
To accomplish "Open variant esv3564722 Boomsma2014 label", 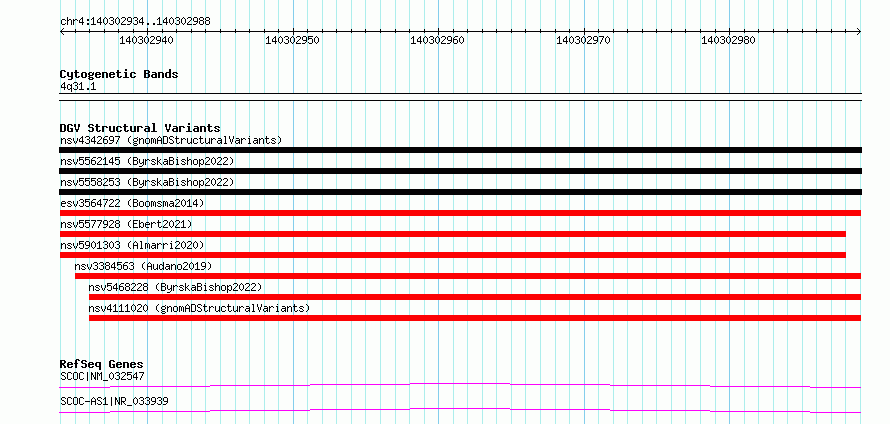I will pyautogui.click(x=132, y=203).
